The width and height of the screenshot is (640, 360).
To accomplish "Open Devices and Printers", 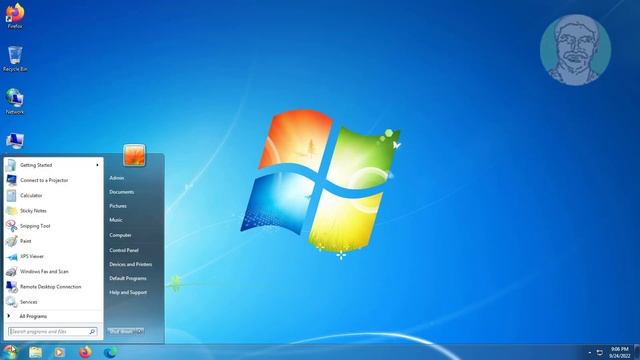I will [x=131, y=264].
